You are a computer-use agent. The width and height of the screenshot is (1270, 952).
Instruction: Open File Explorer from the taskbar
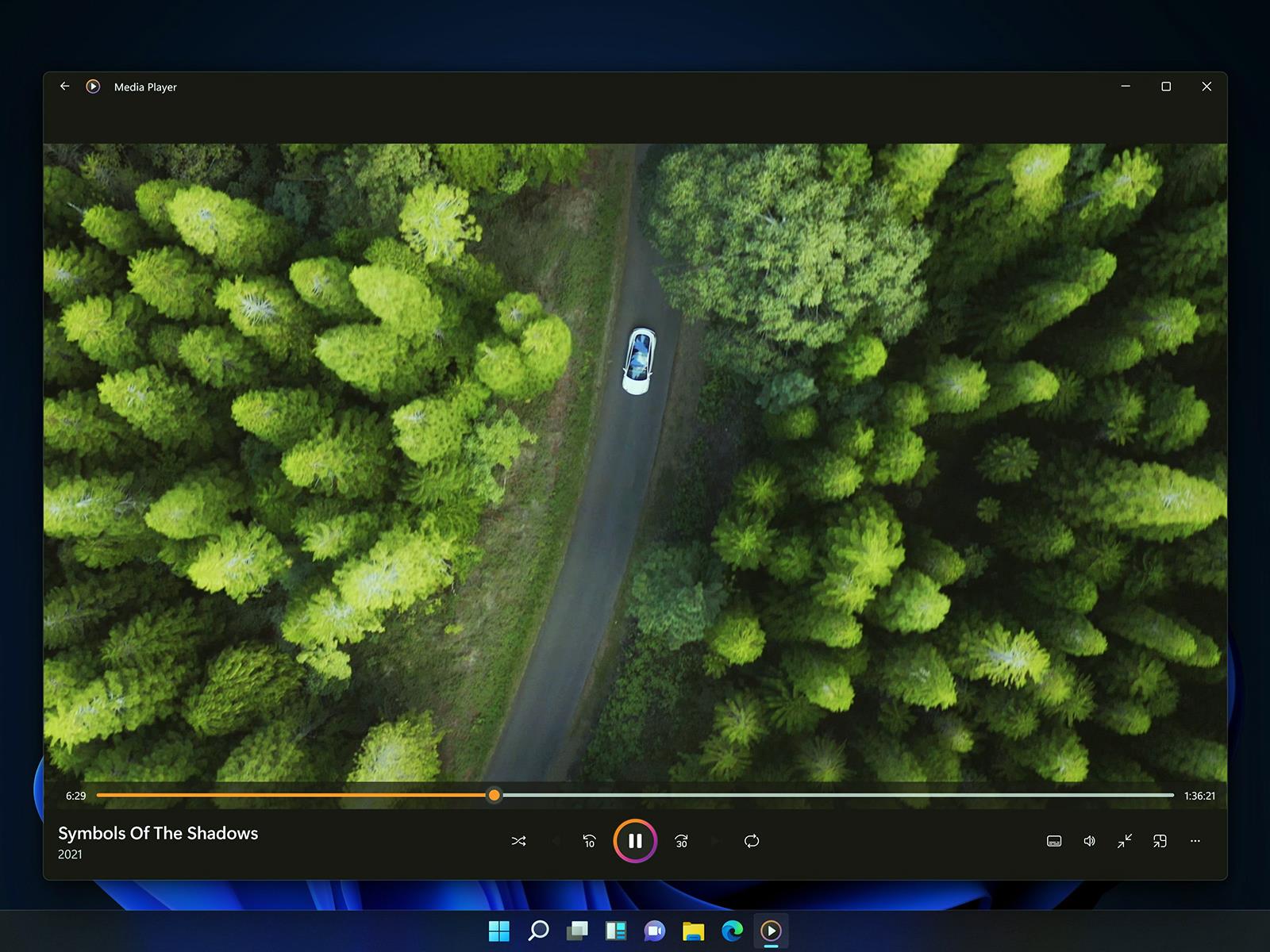click(693, 931)
